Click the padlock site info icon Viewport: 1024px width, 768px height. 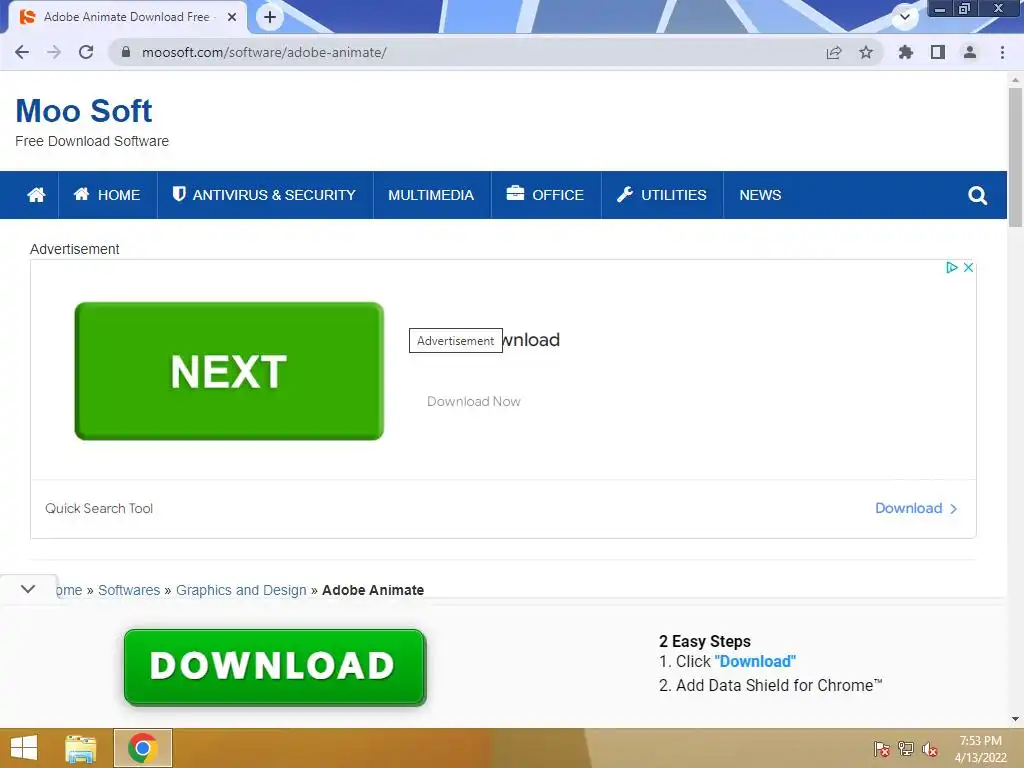tap(126, 52)
